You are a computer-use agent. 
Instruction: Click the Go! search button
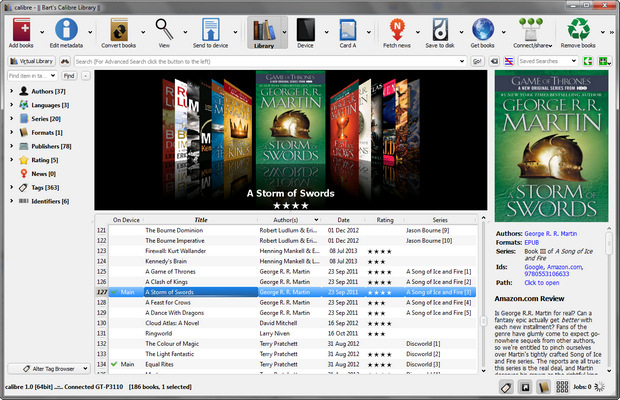click(x=477, y=61)
